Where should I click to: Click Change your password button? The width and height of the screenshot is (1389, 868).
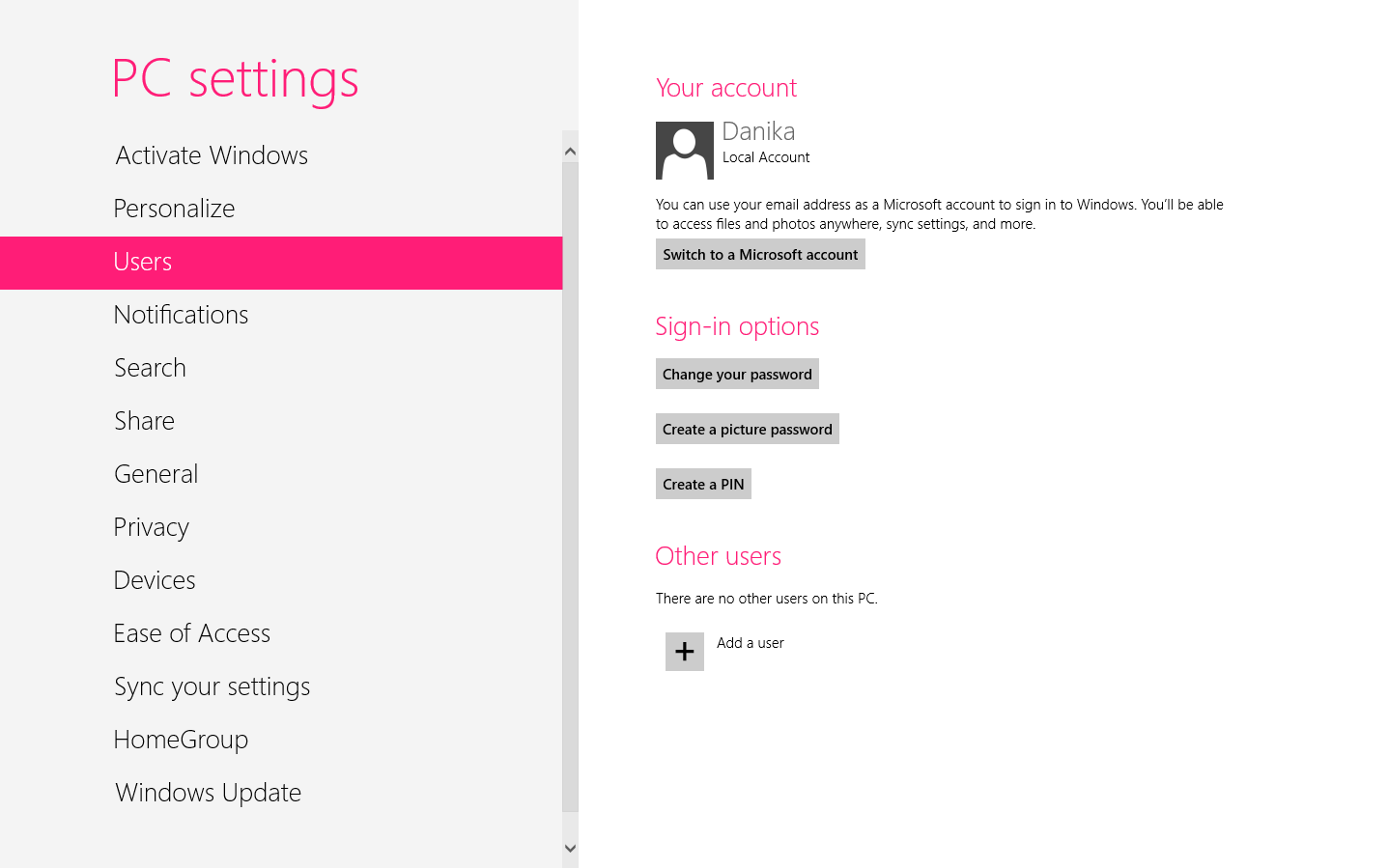pos(736,375)
